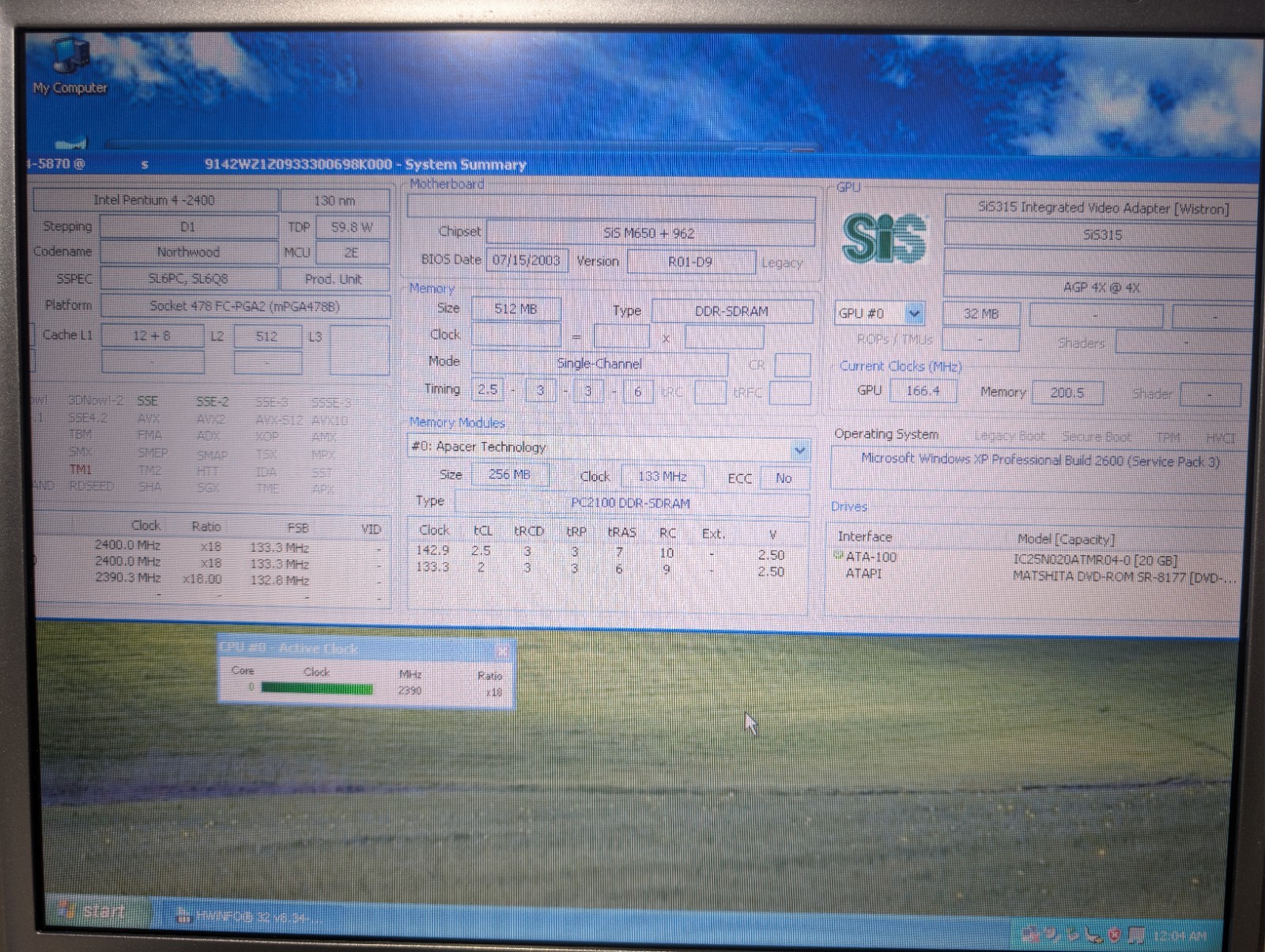1265x952 pixels.
Task: Click the GPU clock value '166.4'
Action: [923, 391]
